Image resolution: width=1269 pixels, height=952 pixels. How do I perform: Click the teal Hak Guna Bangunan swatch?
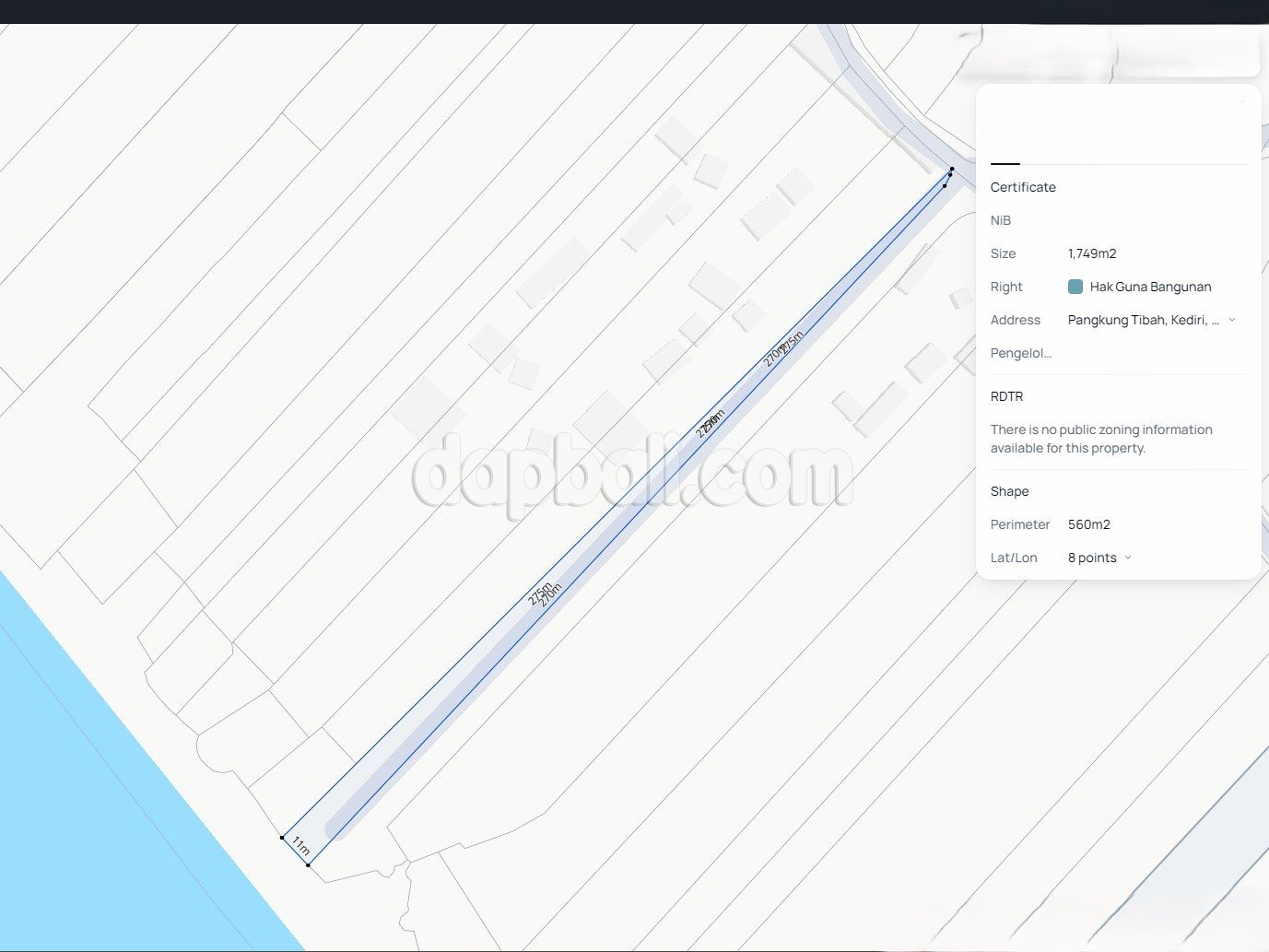tap(1075, 287)
